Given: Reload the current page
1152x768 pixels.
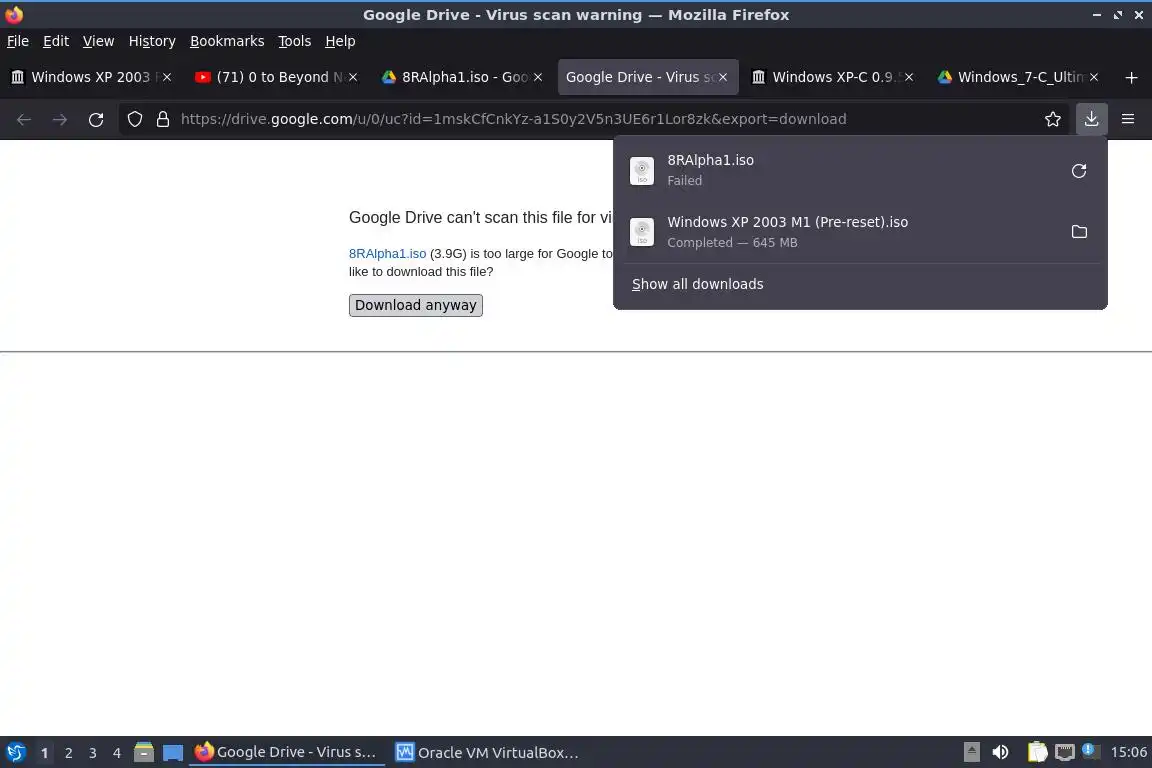Looking at the screenshot, I should pos(96,119).
